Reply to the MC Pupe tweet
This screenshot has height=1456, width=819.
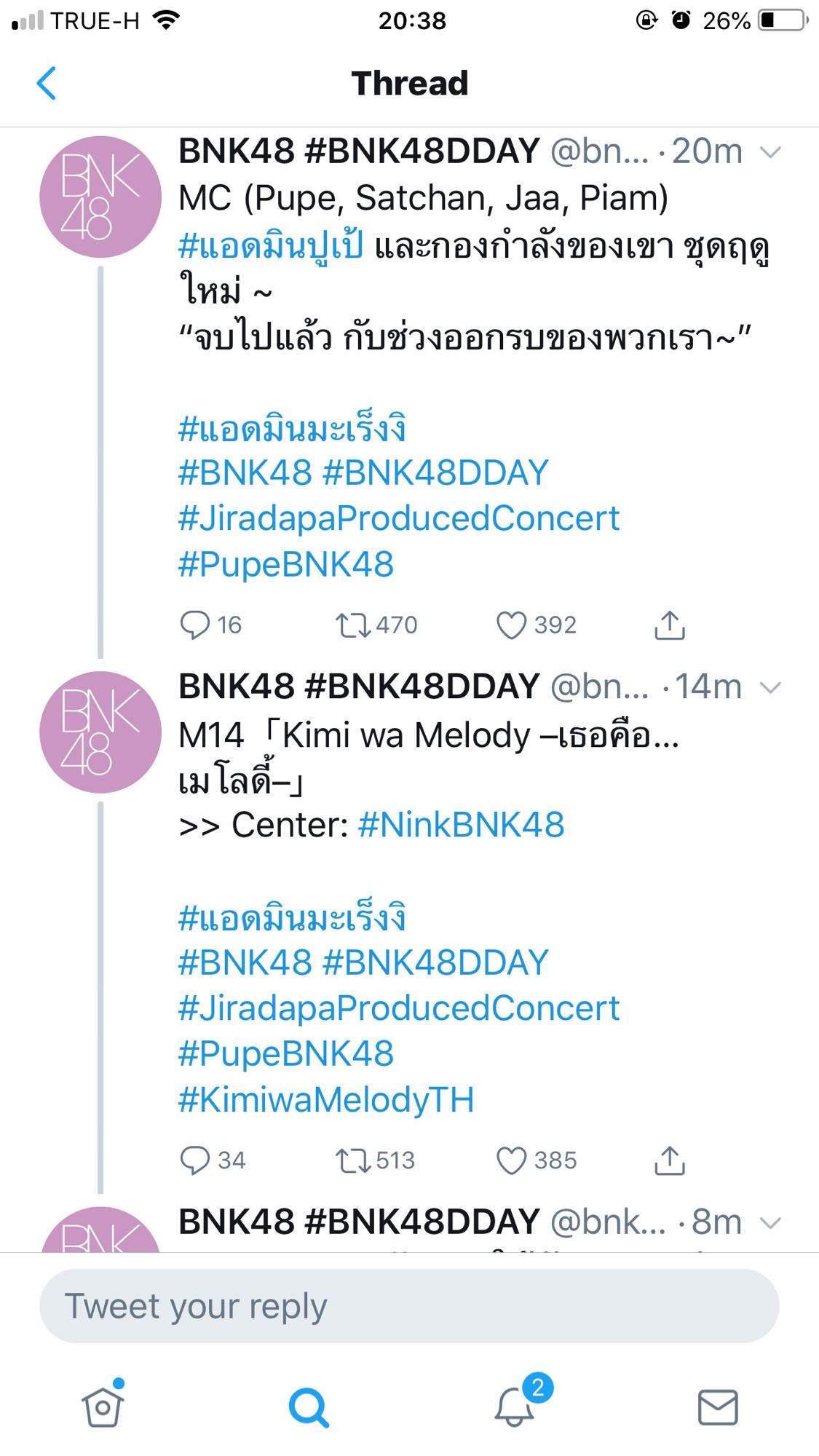pos(195,625)
